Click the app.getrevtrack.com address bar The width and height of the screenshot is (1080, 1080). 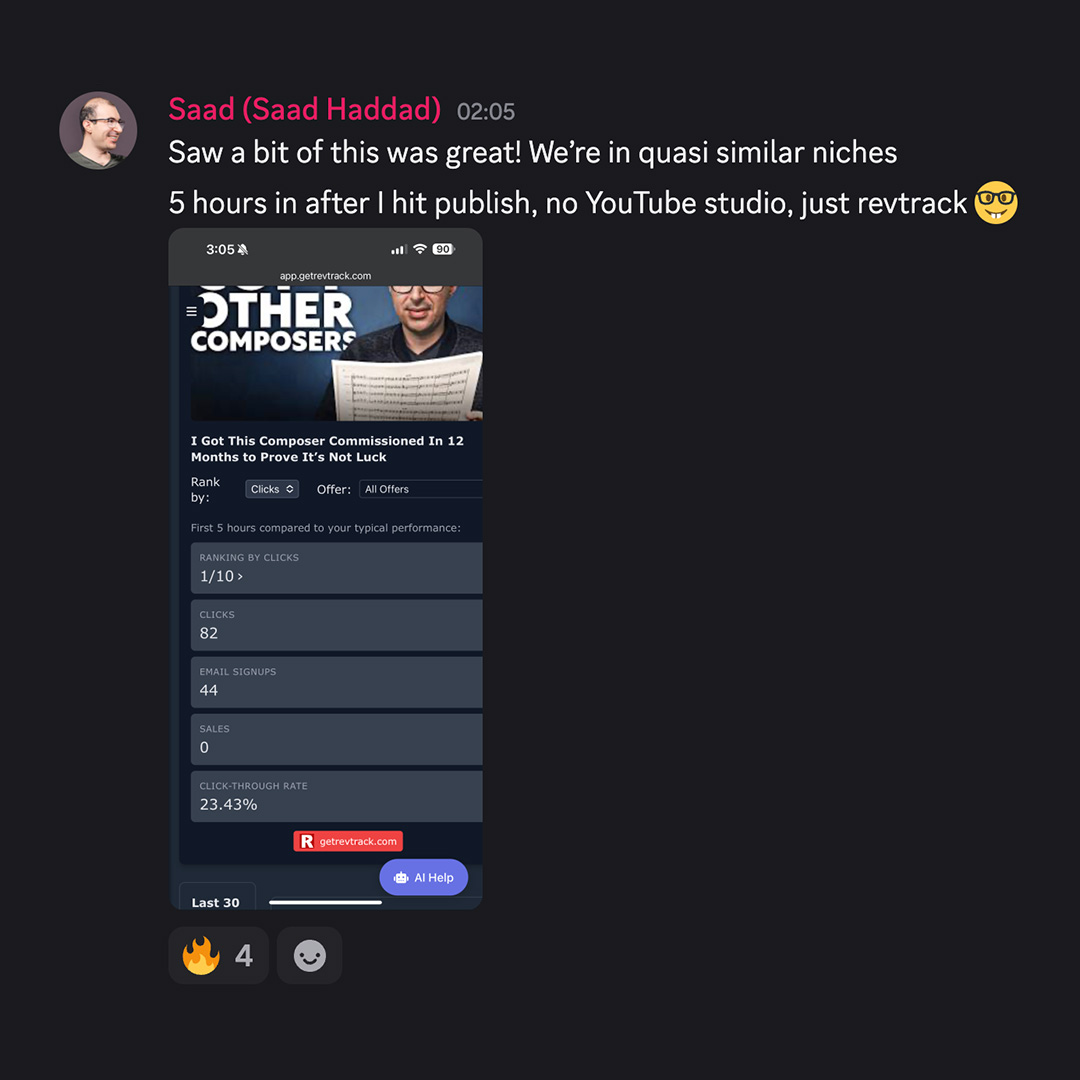325,276
